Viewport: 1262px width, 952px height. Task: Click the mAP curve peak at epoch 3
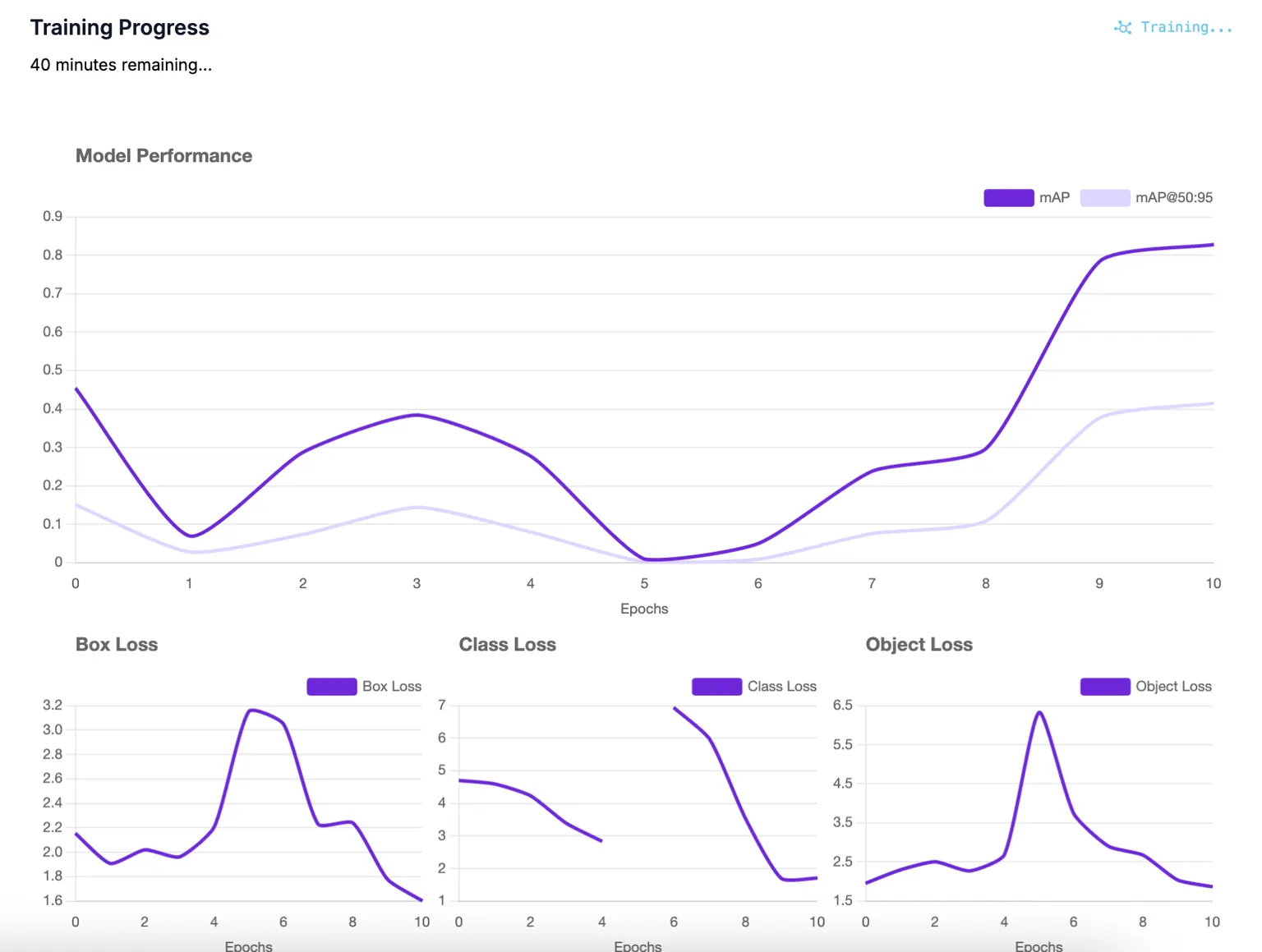[417, 415]
